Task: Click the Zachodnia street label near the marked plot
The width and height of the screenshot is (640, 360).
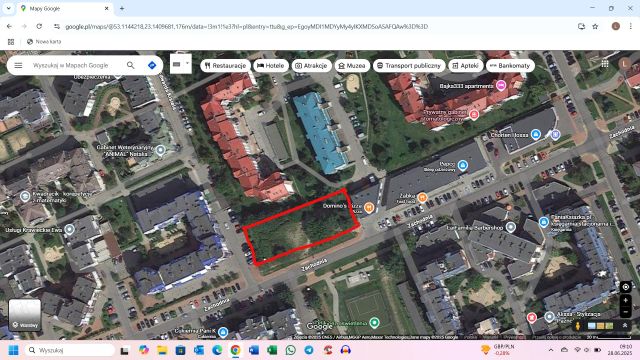Action: click(x=314, y=265)
